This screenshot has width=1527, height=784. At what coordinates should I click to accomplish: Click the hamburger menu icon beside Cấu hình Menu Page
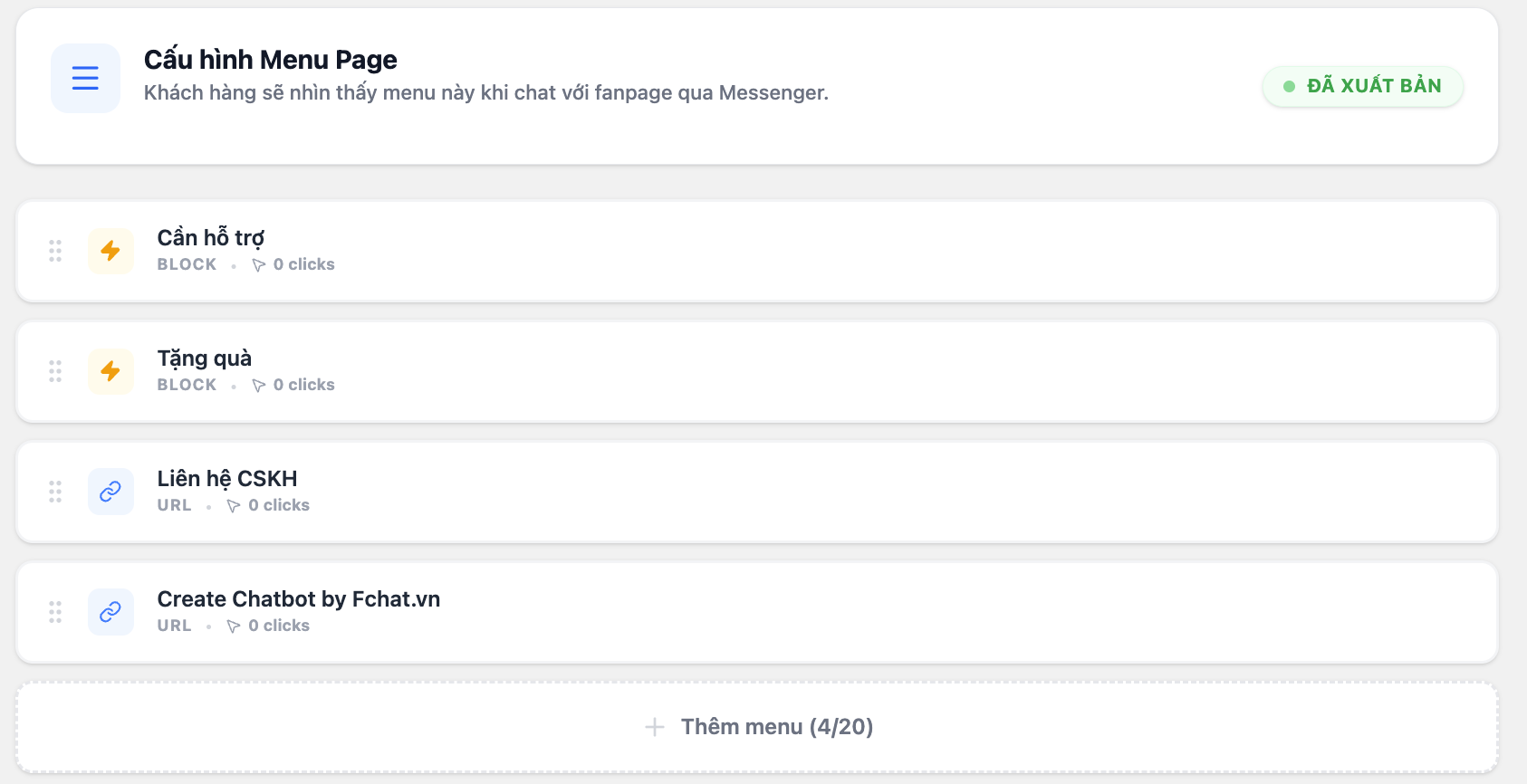coord(84,78)
